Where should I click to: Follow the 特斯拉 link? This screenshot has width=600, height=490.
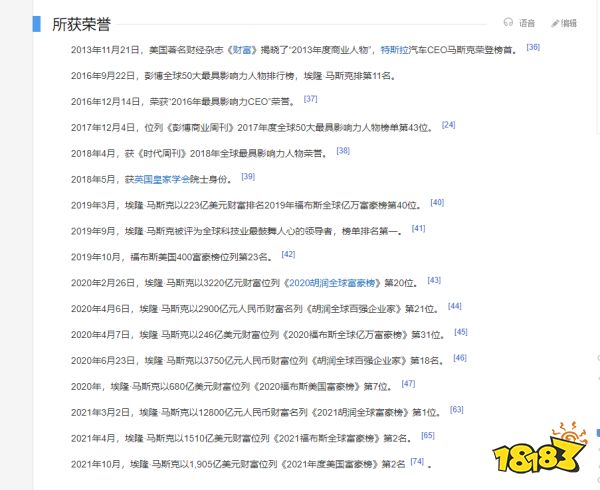click(395, 50)
